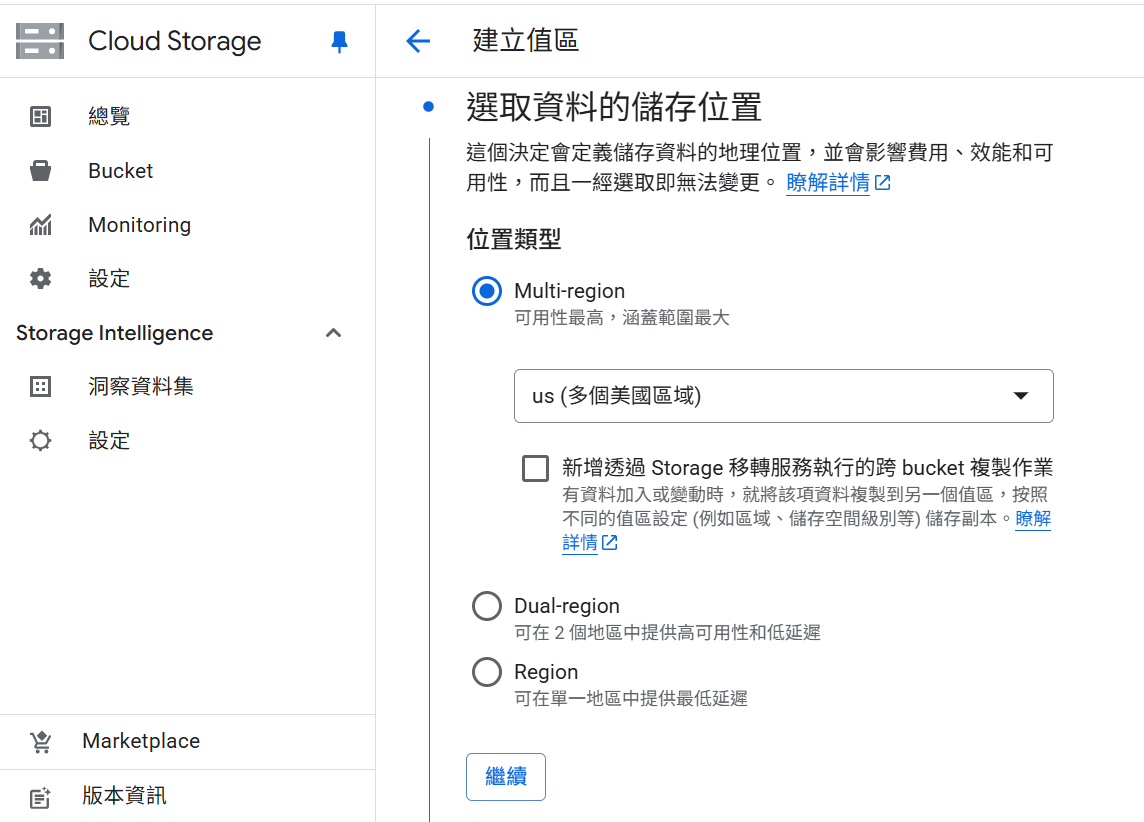Image resolution: width=1144 pixels, height=822 pixels.
Task: Click the Bucket sidebar icon
Action: 40,170
